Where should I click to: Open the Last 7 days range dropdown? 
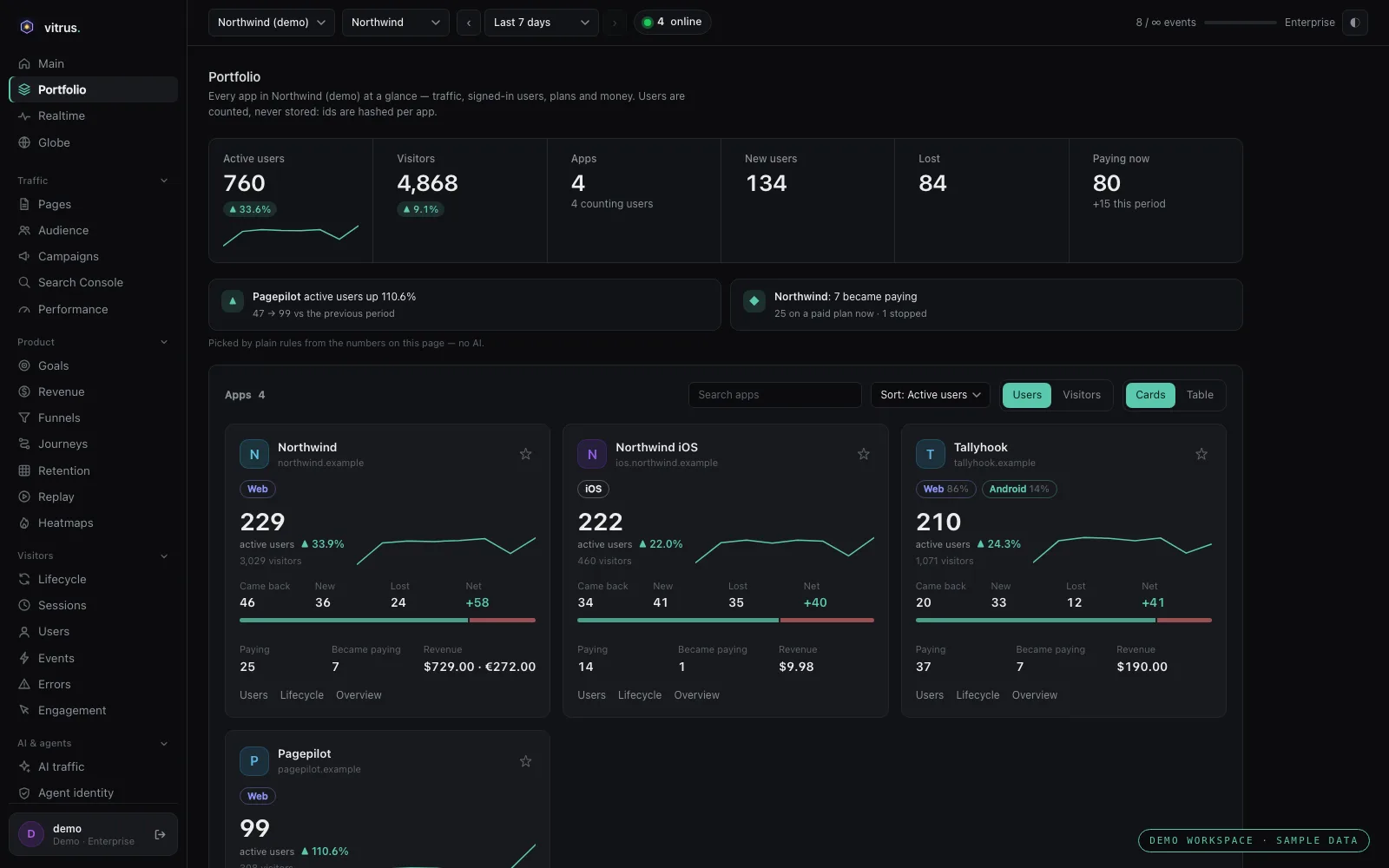coord(542,23)
